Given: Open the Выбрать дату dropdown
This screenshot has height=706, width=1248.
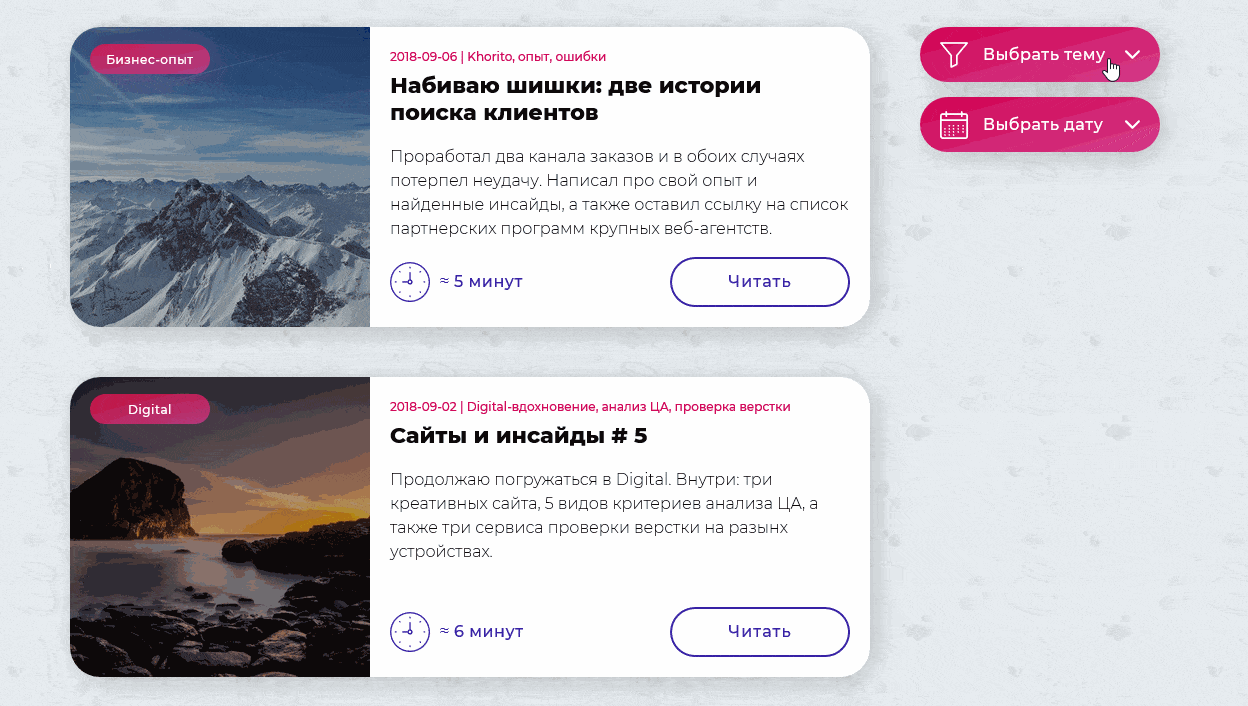Looking at the screenshot, I should pyautogui.click(x=1040, y=124).
